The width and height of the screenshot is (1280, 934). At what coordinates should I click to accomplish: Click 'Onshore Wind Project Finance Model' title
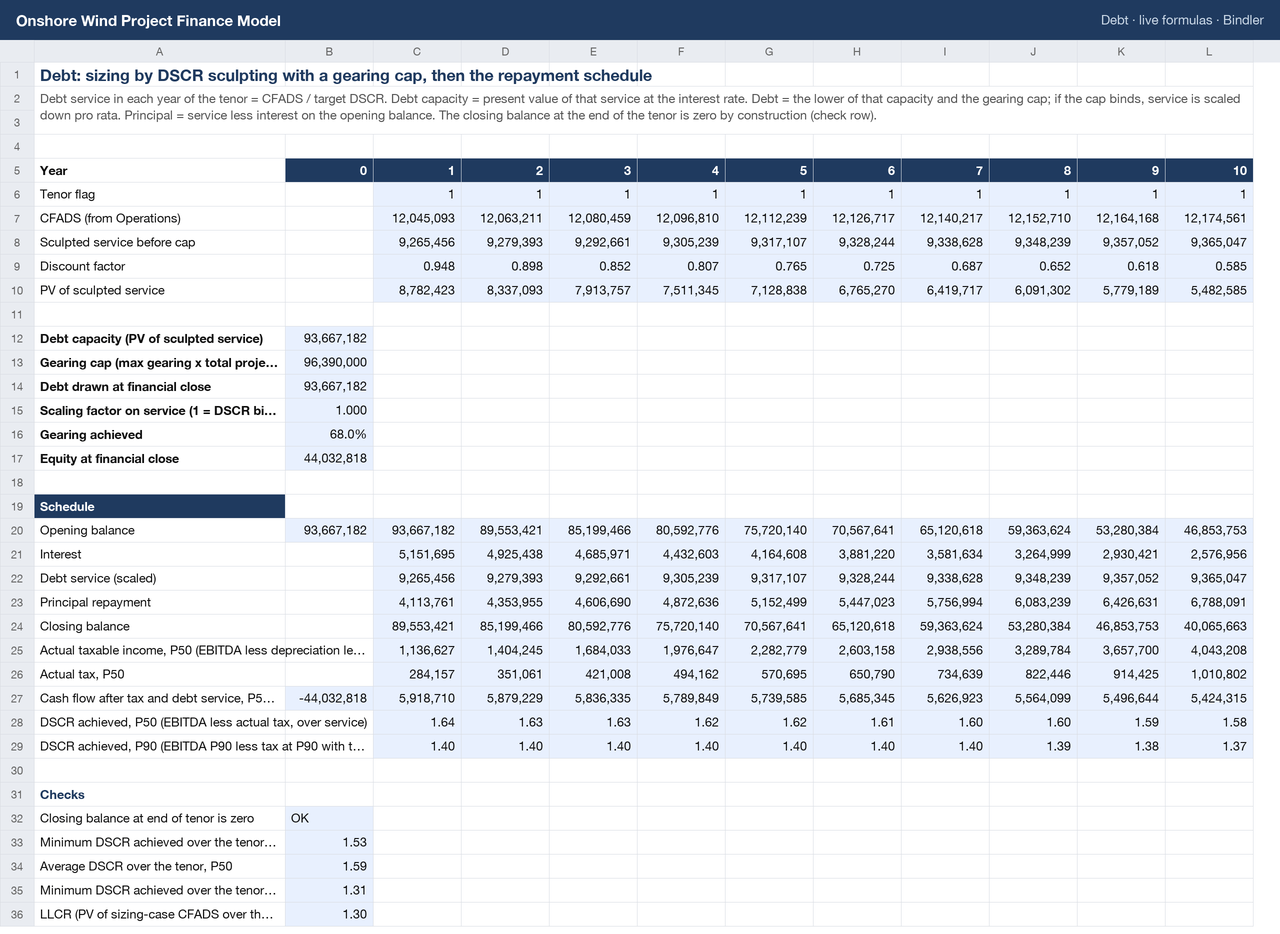[148, 20]
